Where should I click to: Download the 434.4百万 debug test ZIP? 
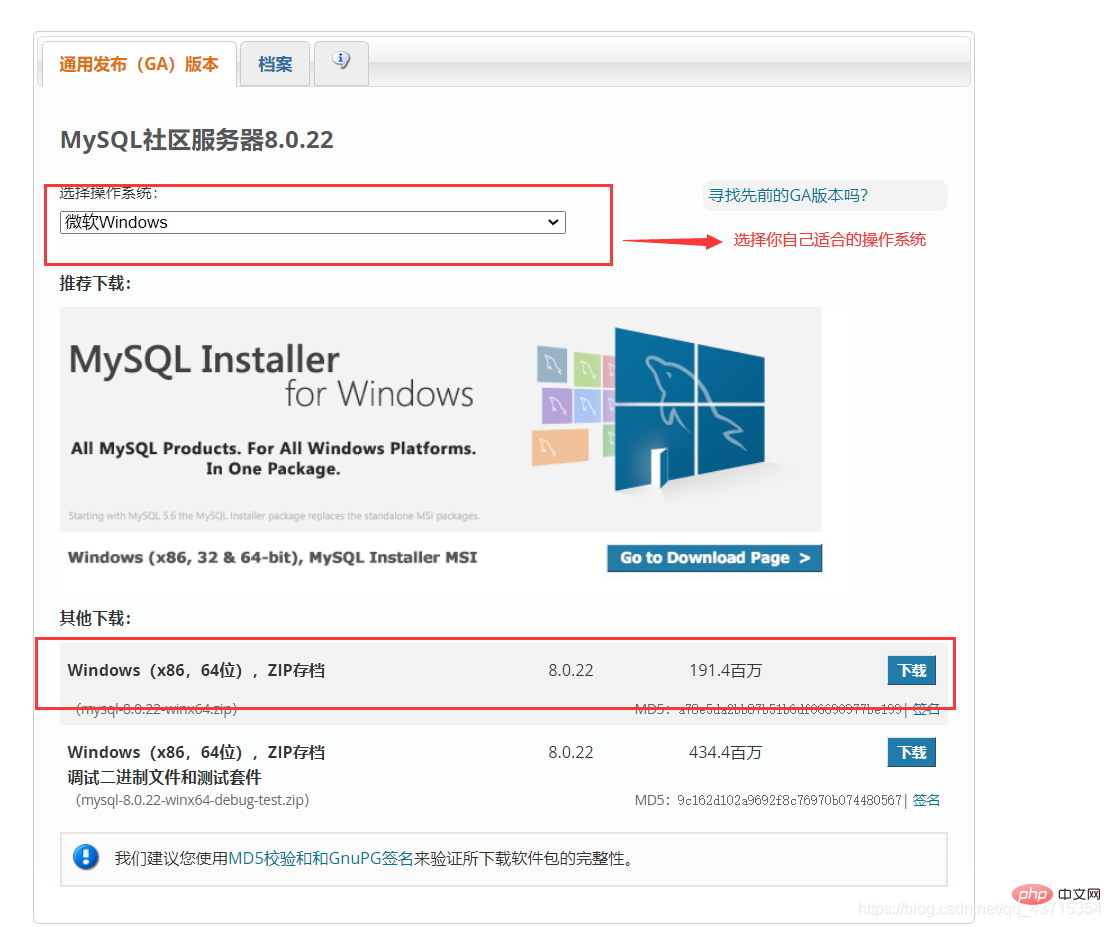pos(911,753)
